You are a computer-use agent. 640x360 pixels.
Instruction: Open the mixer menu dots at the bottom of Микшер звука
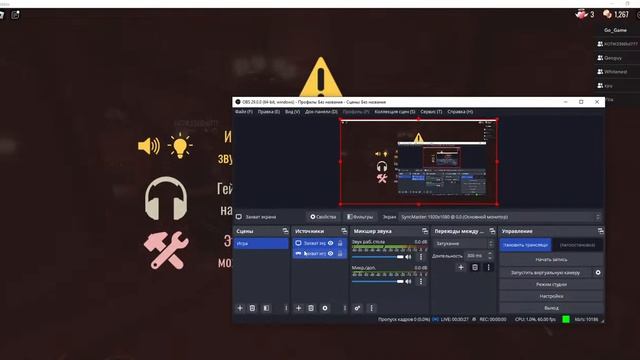tap(371, 308)
